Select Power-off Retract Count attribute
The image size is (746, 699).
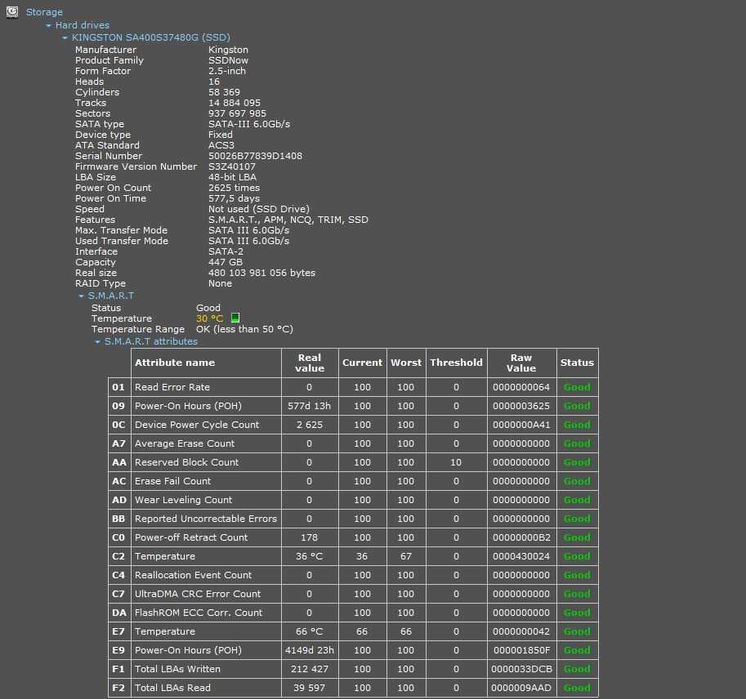[191, 538]
